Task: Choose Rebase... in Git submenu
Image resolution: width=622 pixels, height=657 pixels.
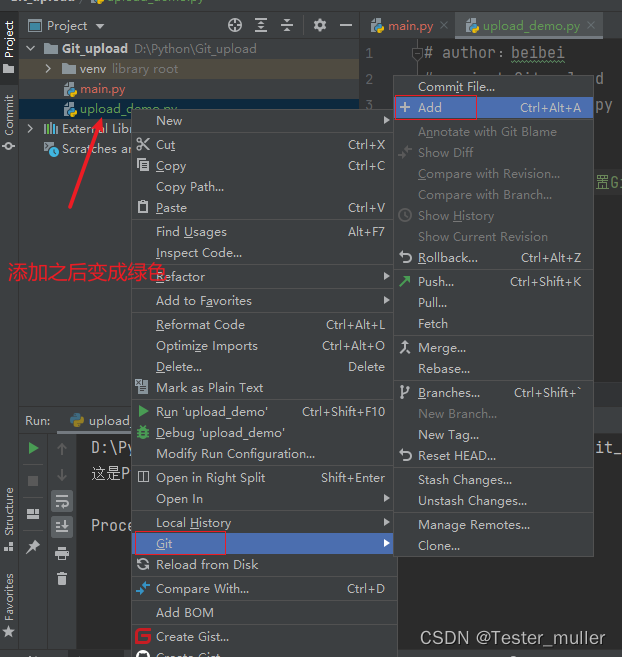Action: pos(493,369)
